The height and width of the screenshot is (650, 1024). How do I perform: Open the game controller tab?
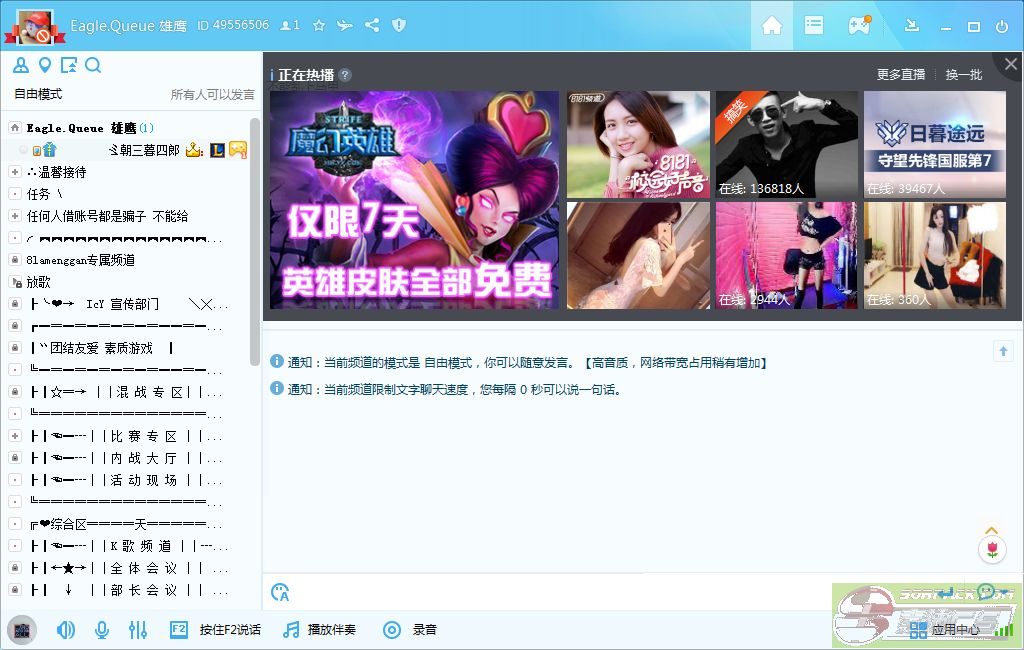[859, 25]
